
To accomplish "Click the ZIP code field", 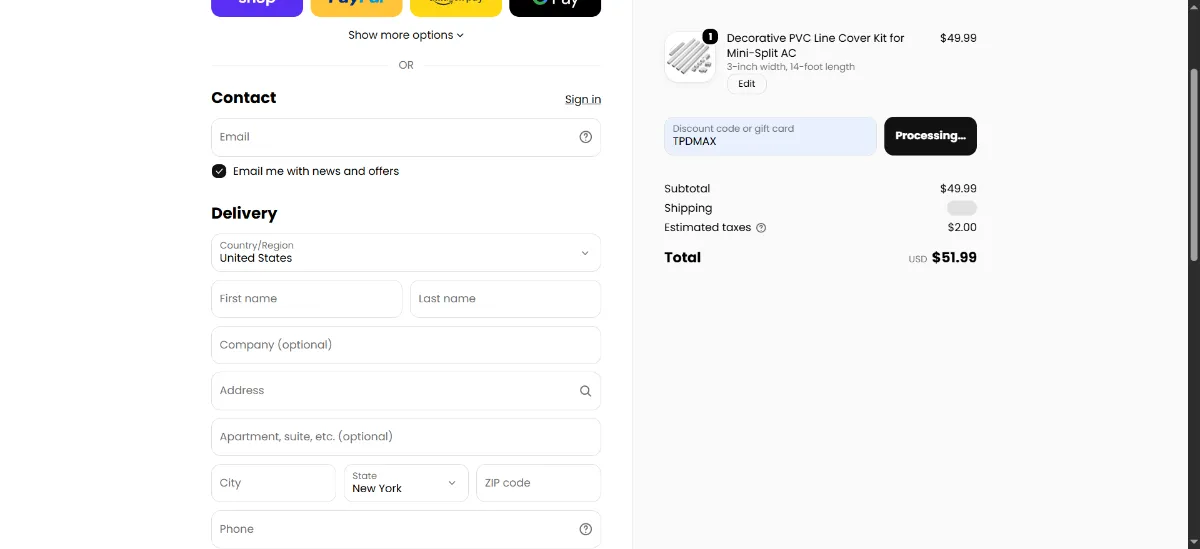I will tap(538, 483).
